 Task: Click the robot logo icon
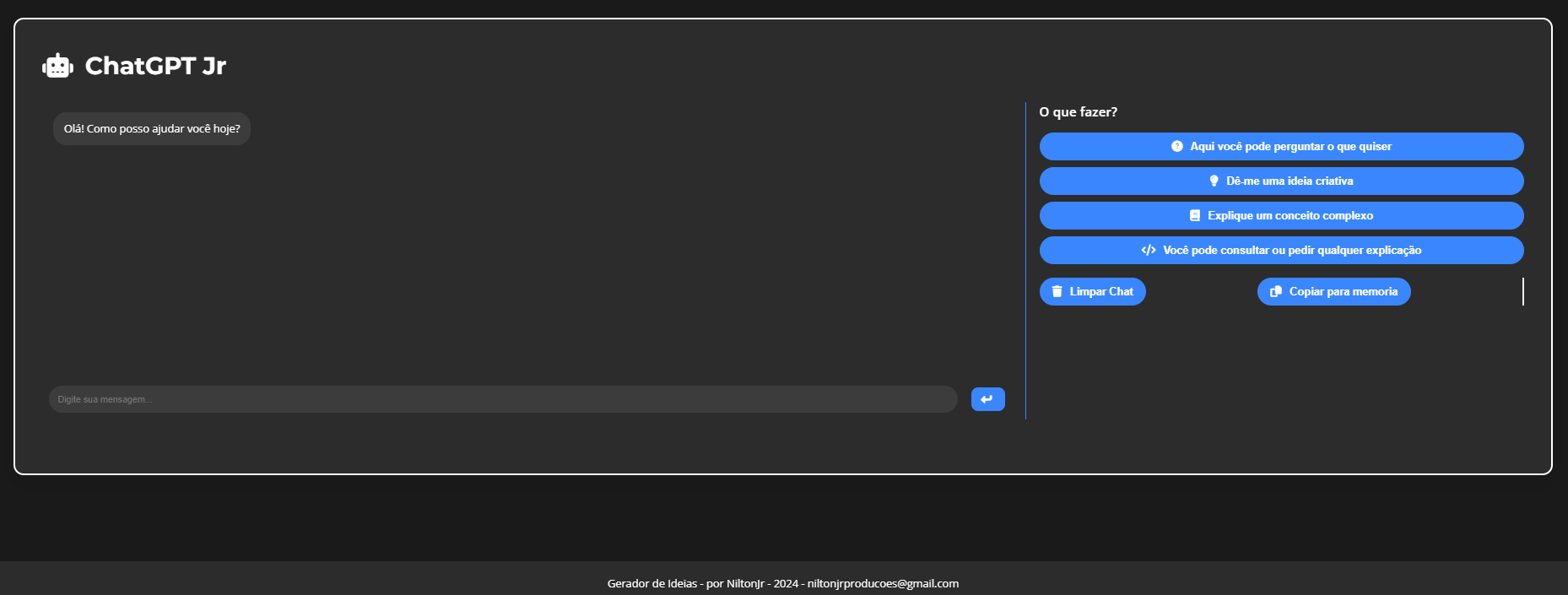click(x=57, y=66)
